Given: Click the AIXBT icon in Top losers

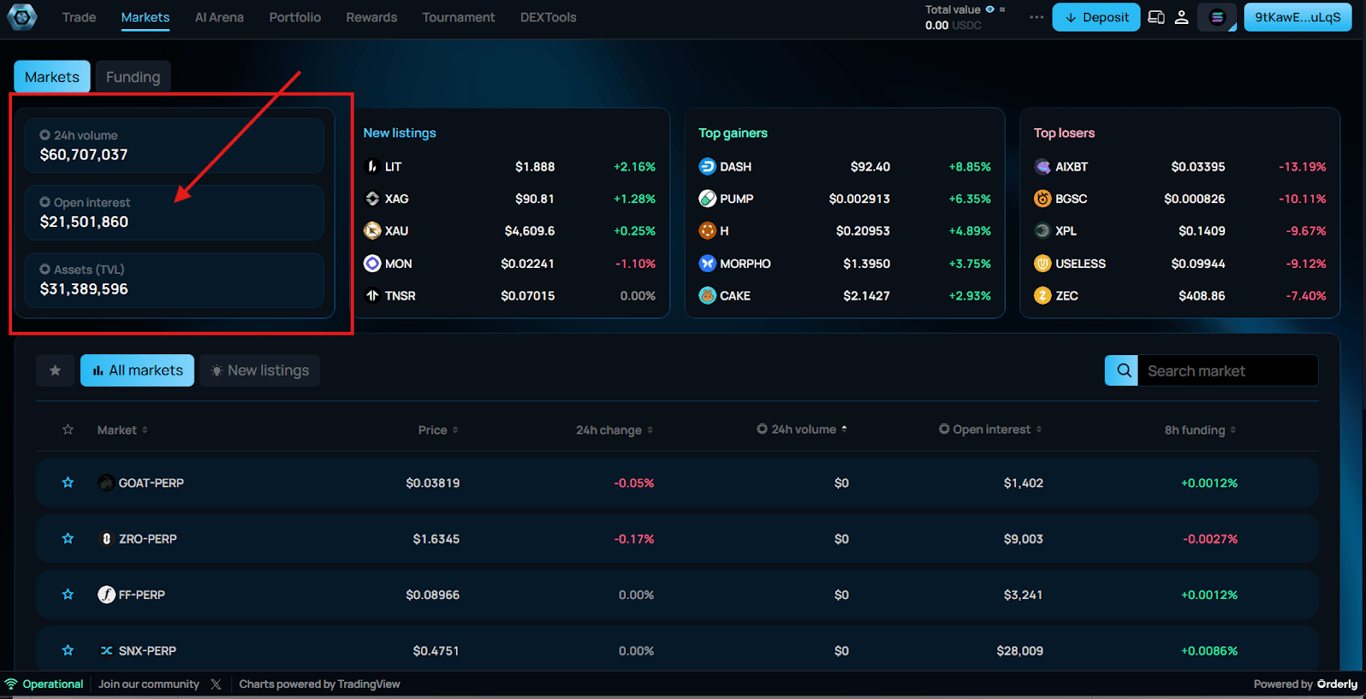Looking at the screenshot, I should [x=1042, y=167].
